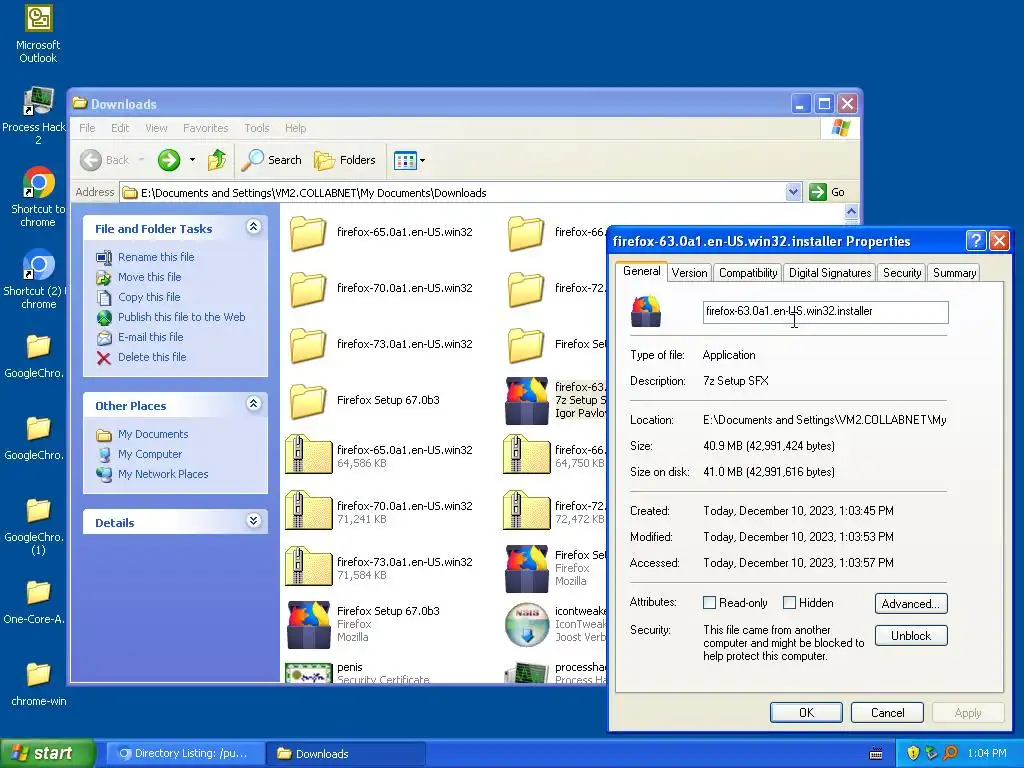Switch to the Compatibility tab

(x=748, y=273)
